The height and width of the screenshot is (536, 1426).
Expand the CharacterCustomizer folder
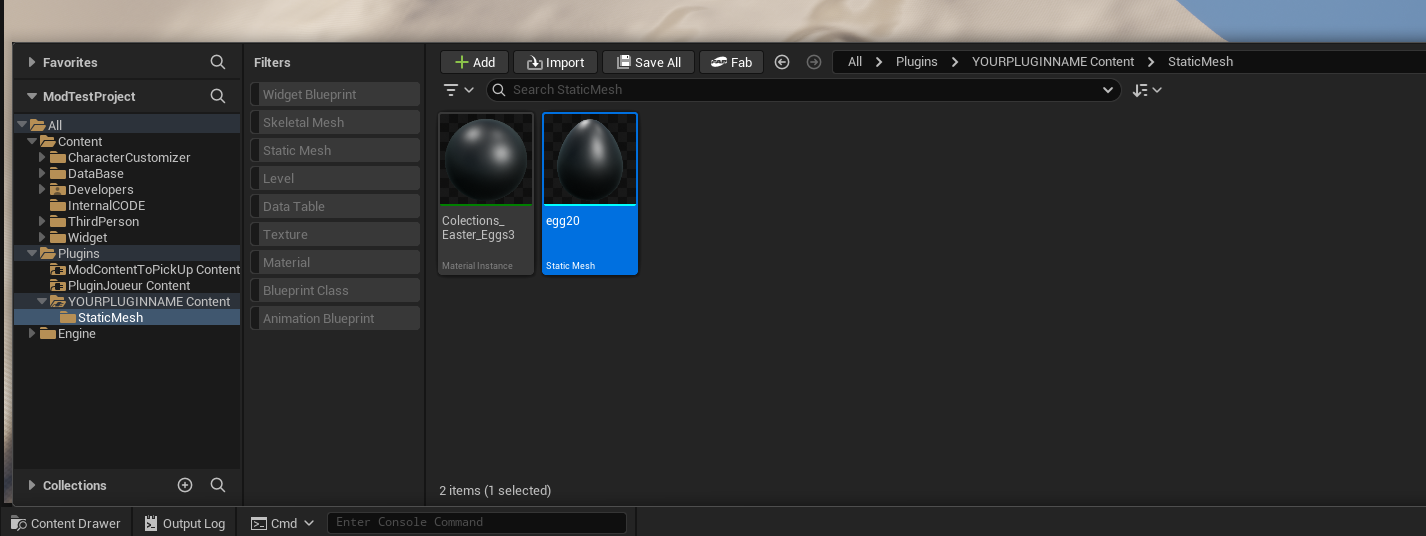click(42, 157)
